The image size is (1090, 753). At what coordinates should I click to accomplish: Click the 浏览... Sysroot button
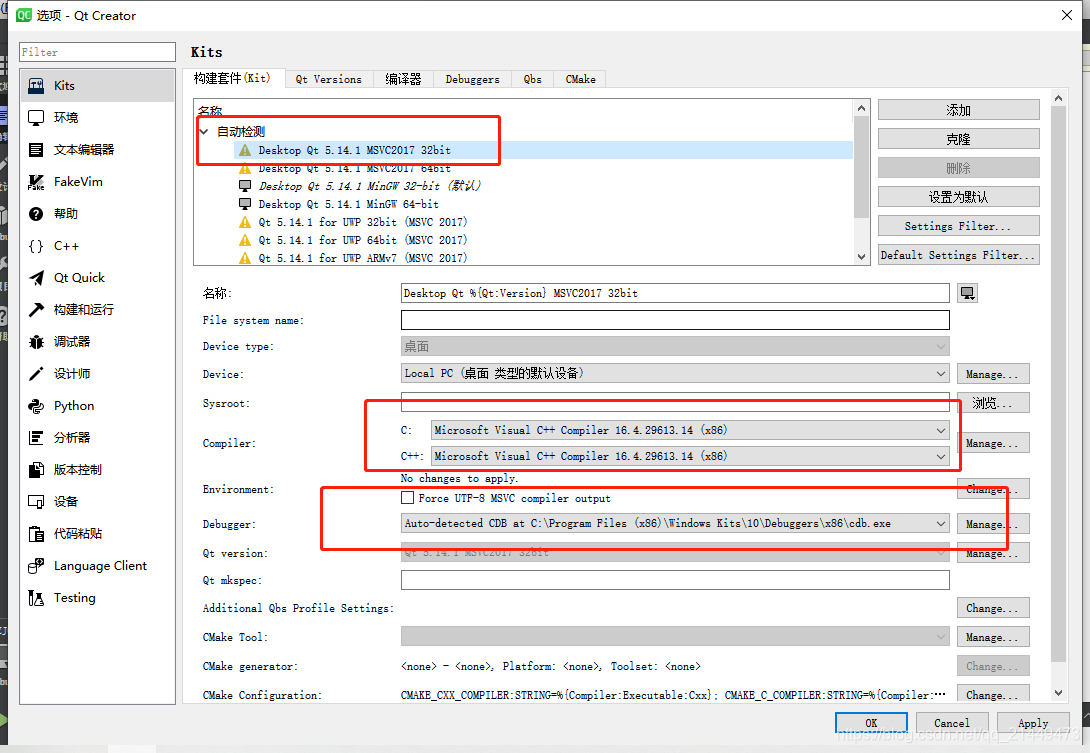tap(993, 403)
